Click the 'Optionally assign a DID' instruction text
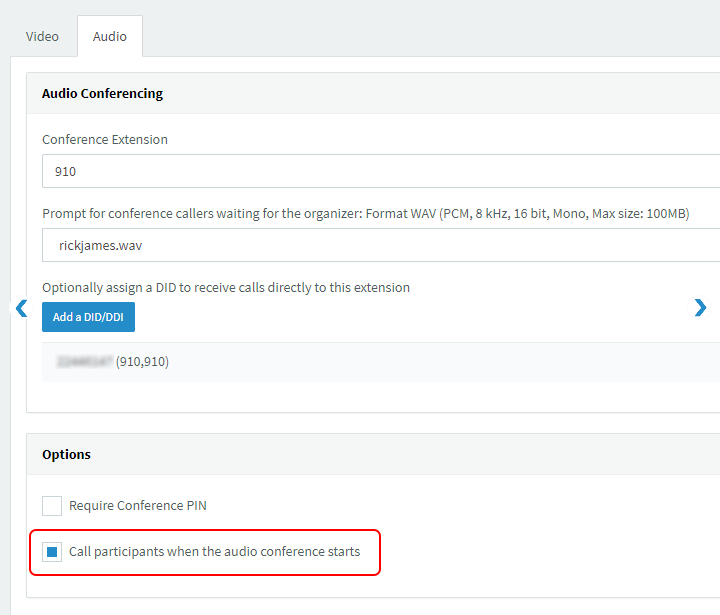720x615 pixels. click(226, 288)
